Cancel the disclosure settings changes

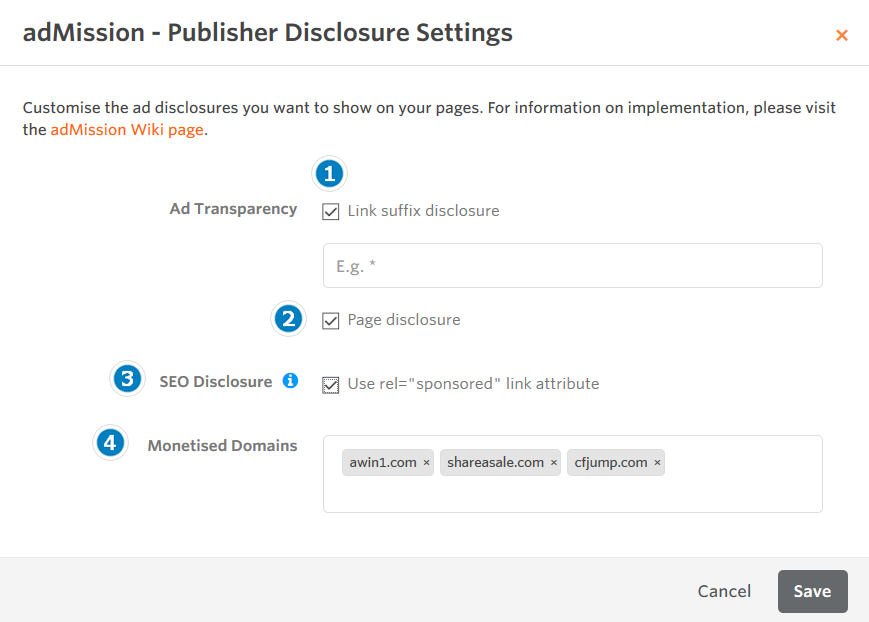[724, 591]
